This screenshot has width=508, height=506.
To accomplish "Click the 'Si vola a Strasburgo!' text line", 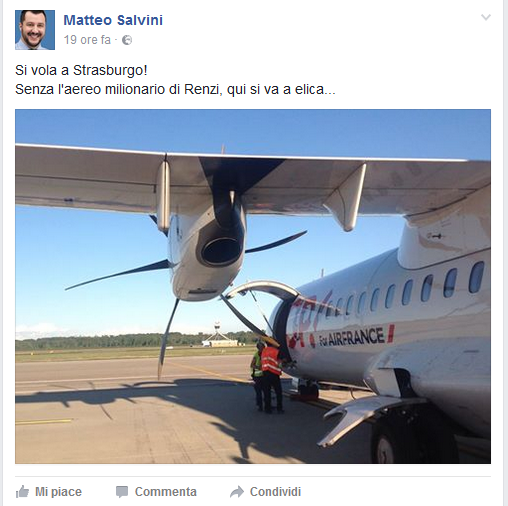I will click(81, 70).
